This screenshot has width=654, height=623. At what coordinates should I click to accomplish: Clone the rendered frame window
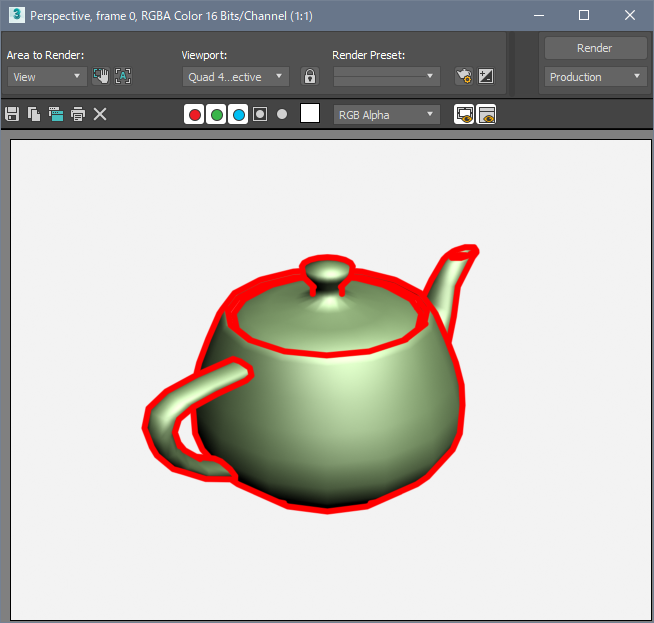pyautogui.click(x=56, y=115)
